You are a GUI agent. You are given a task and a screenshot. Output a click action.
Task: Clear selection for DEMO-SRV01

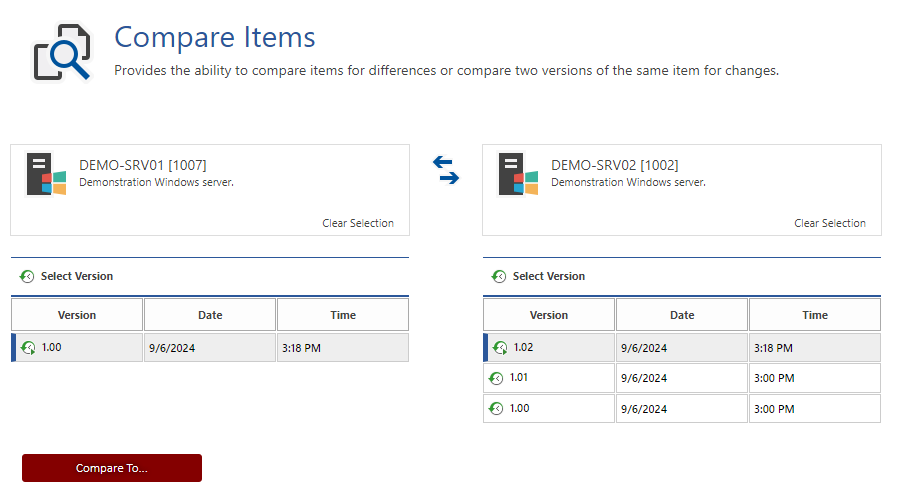coord(358,223)
